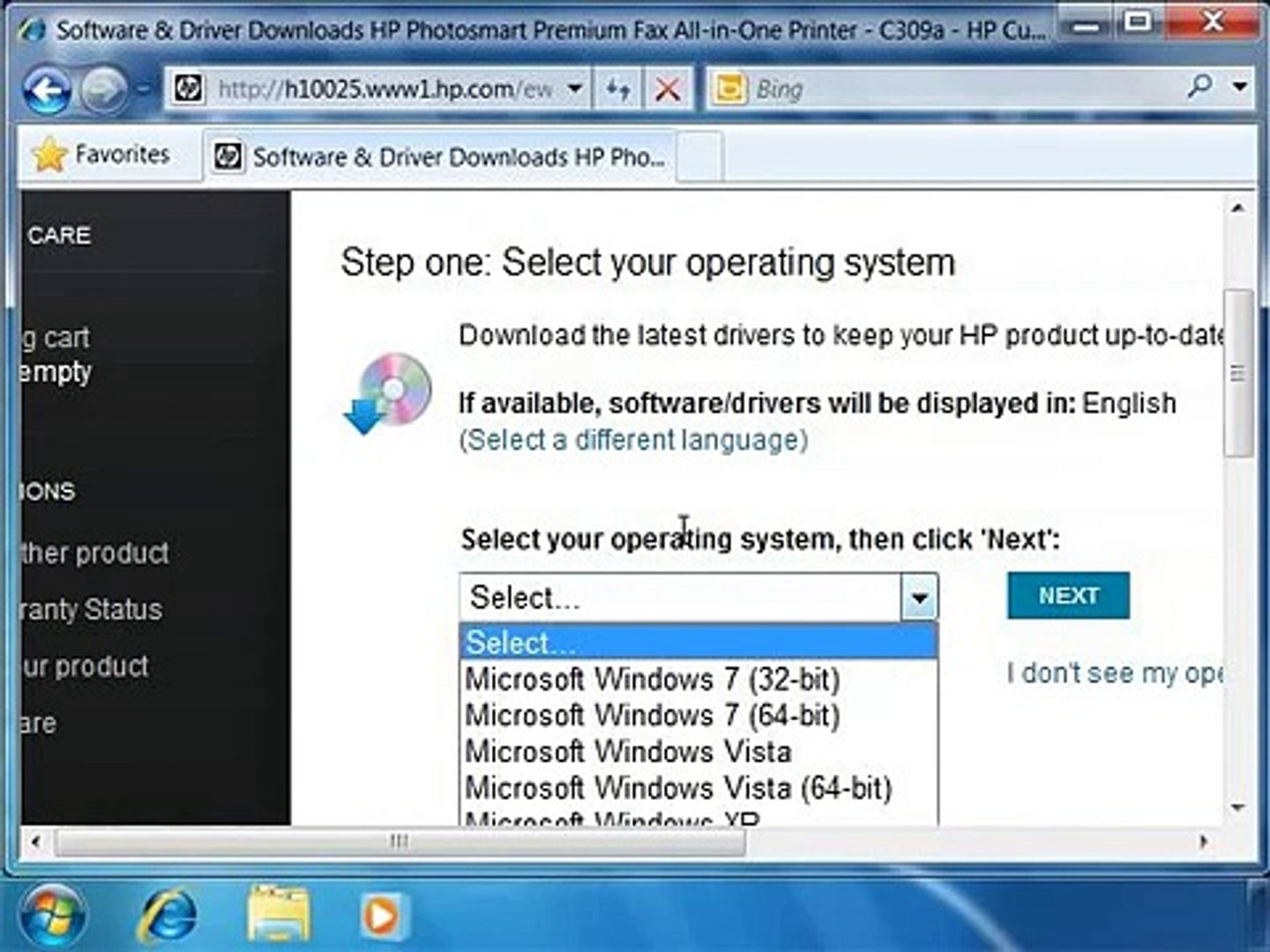The image size is (1270, 952).
Task: Choose the 'Select...' placeholder option
Action: [698, 643]
